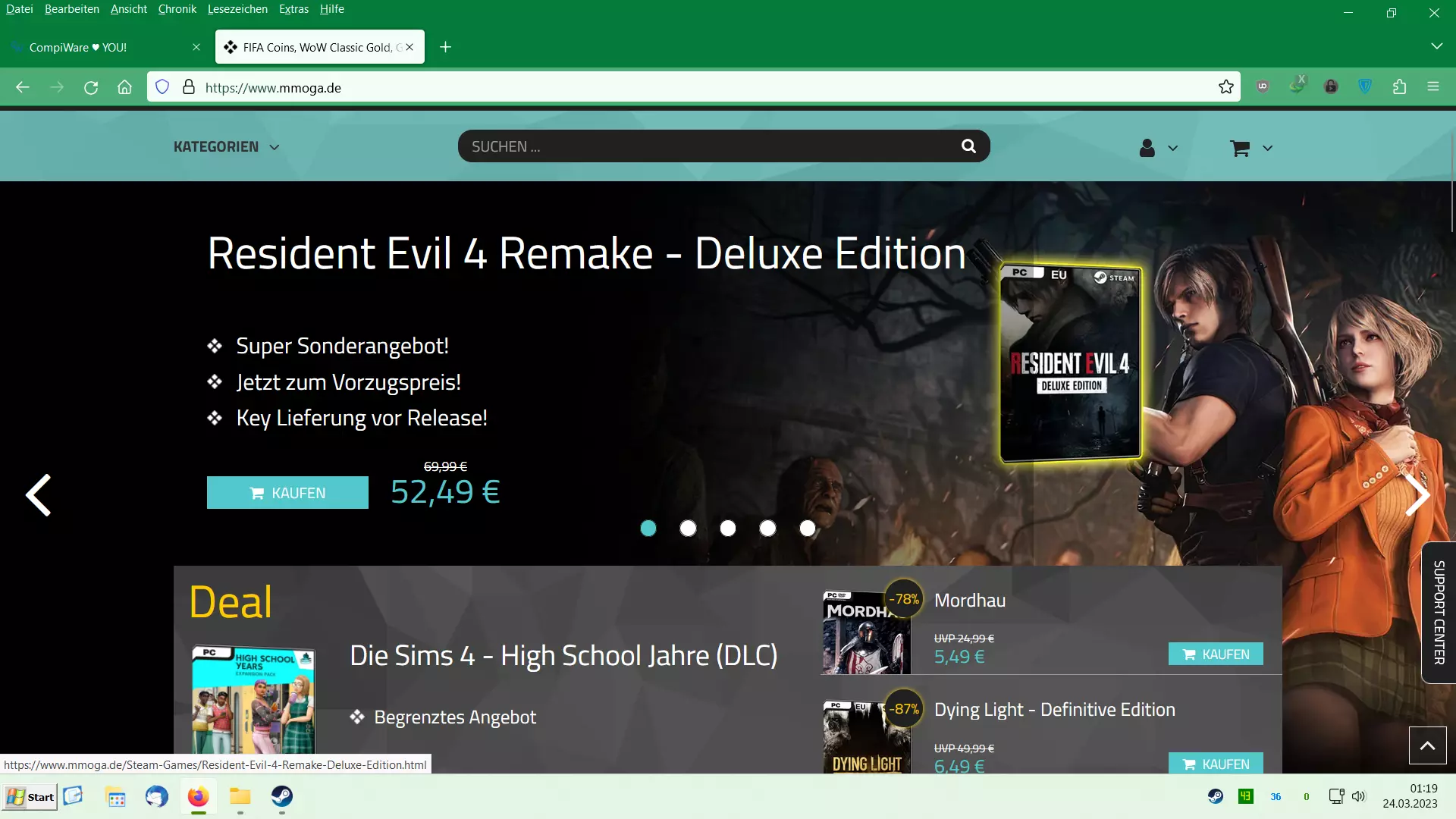Image resolution: width=1456 pixels, height=819 pixels.
Task: Open the file explorer folder in taskbar
Action: pyautogui.click(x=240, y=796)
